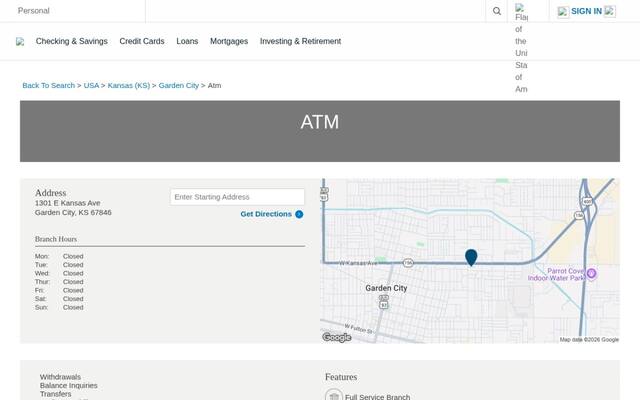Image resolution: width=640 pixels, height=400 pixels.
Task: Click the Withdrawals service text
Action: [x=60, y=377]
